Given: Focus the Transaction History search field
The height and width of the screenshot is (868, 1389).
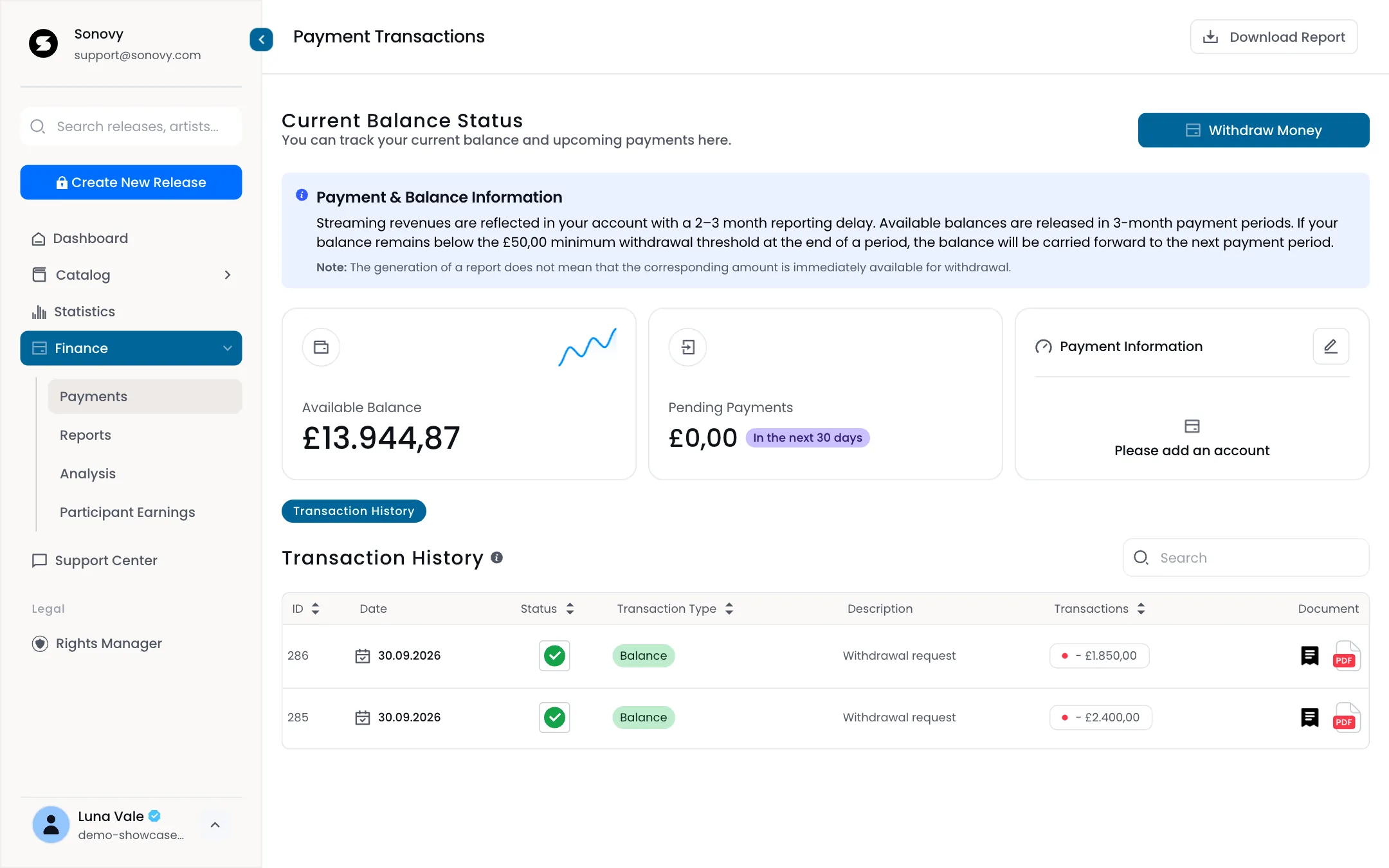Looking at the screenshot, I should [x=1246, y=558].
